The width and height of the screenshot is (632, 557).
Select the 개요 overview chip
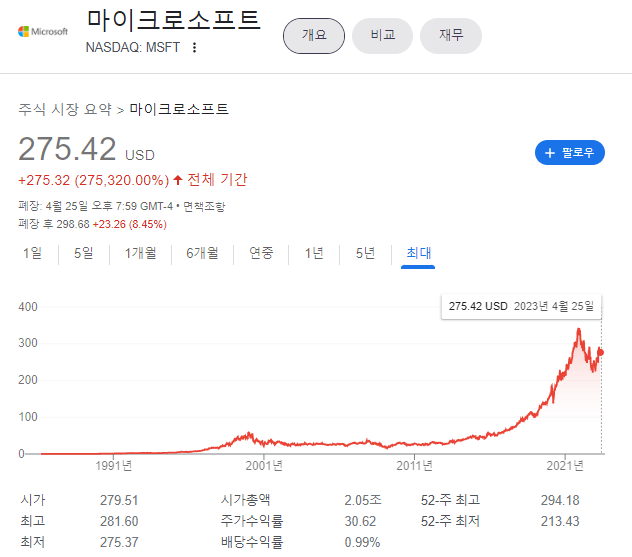(314, 36)
